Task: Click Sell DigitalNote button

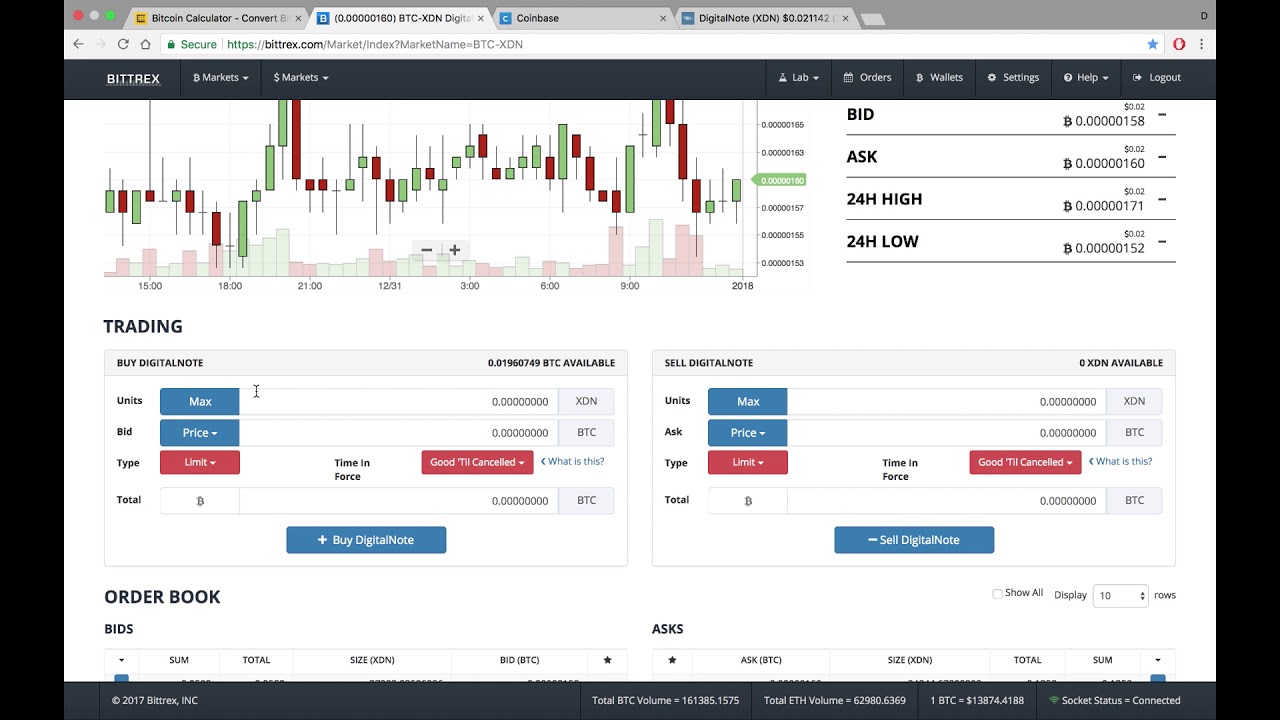Action: pyautogui.click(x=914, y=540)
